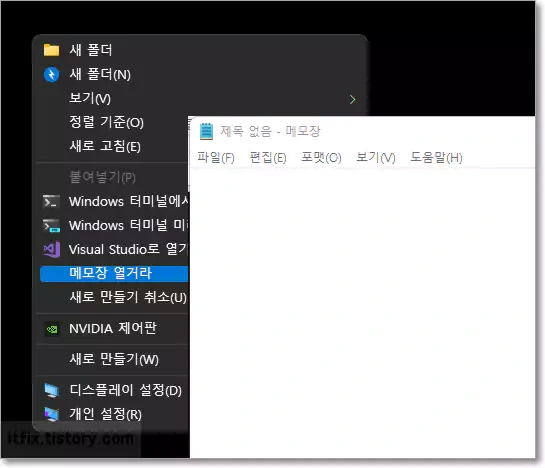Image resolution: width=545 pixels, height=468 pixels.
Task: Open Notepad's 보기(V) menu
Action: tap(376, 158)
